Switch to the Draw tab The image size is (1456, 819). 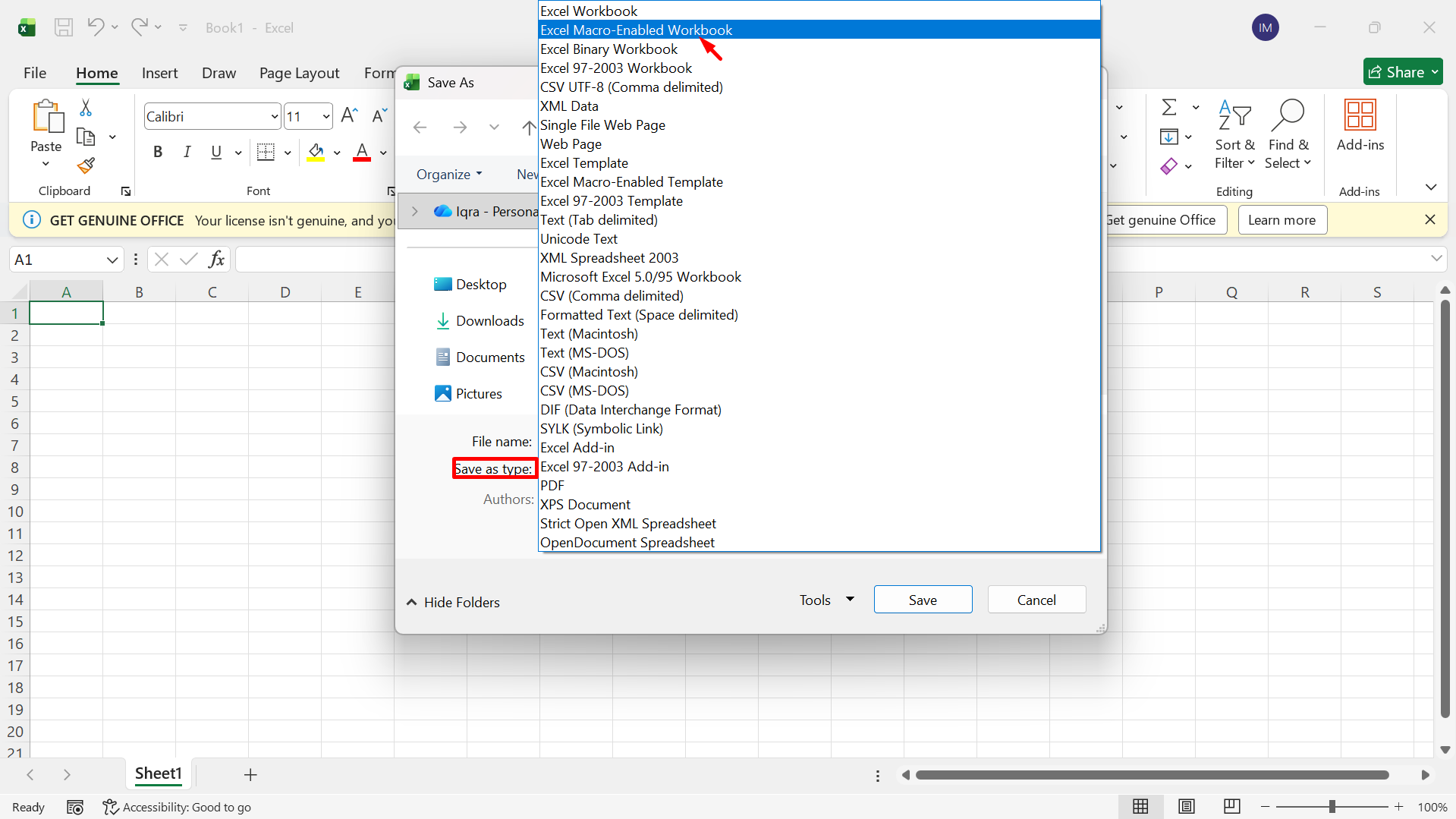pos(219,73)
